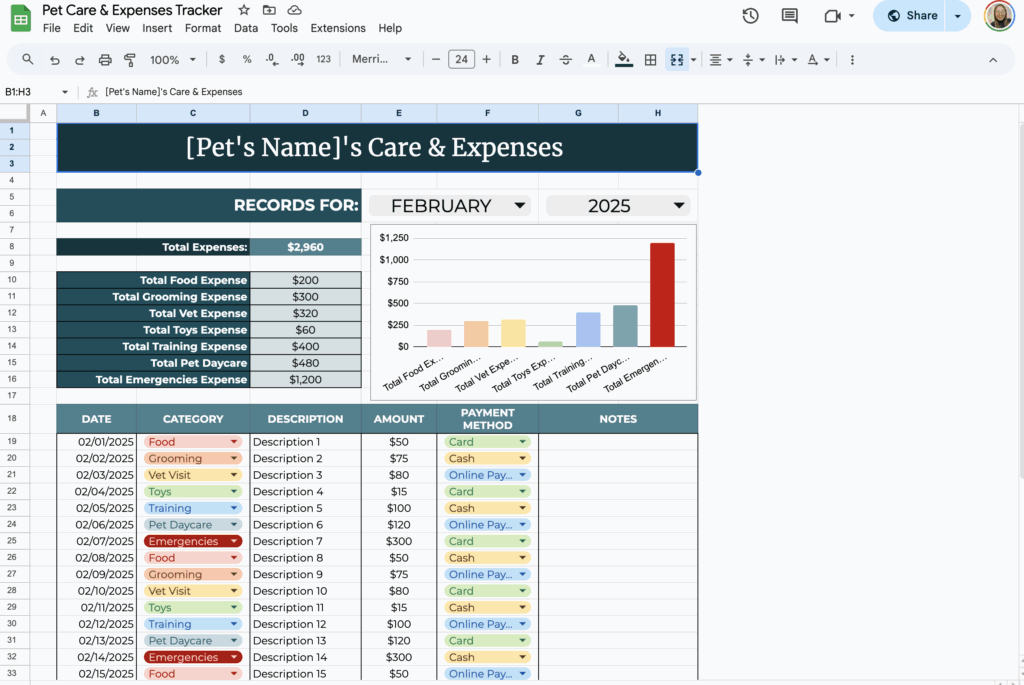This screenshot has height=685, width=1024.
Task: Toggle italic formatting
Action: coord(539,59)
